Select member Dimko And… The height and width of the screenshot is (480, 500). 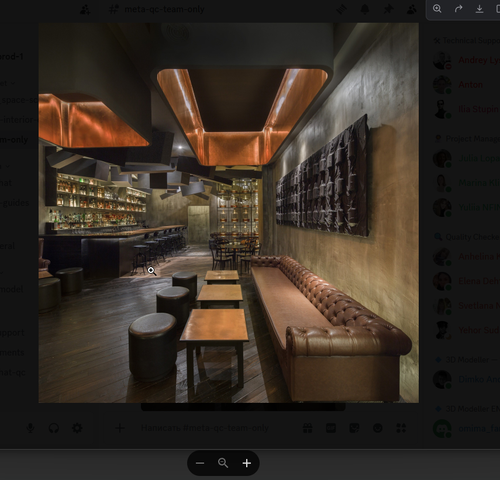tap(466, 379)
